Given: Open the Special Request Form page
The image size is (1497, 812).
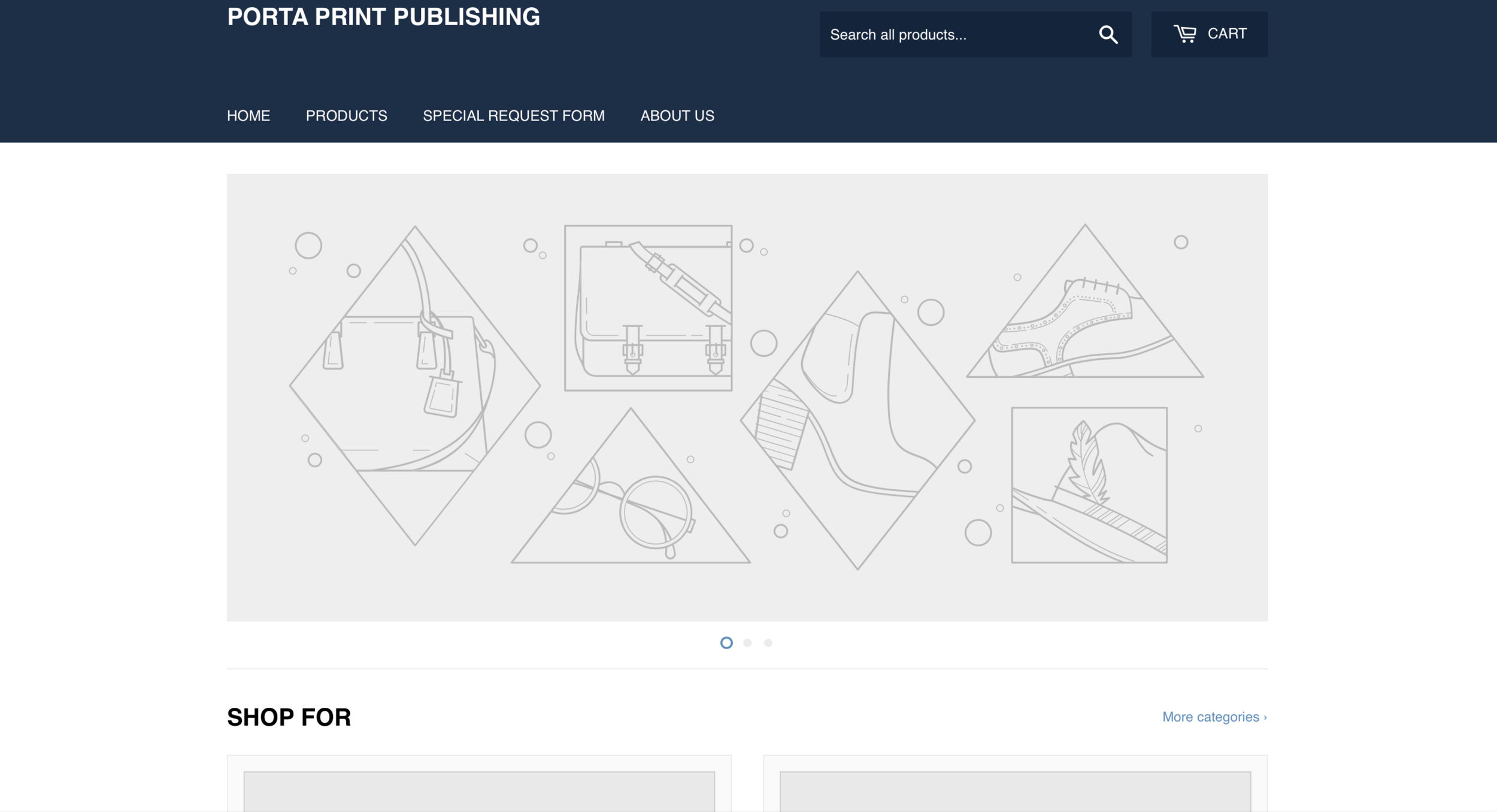Looking at the screenshot, I should tap(513, 116).
